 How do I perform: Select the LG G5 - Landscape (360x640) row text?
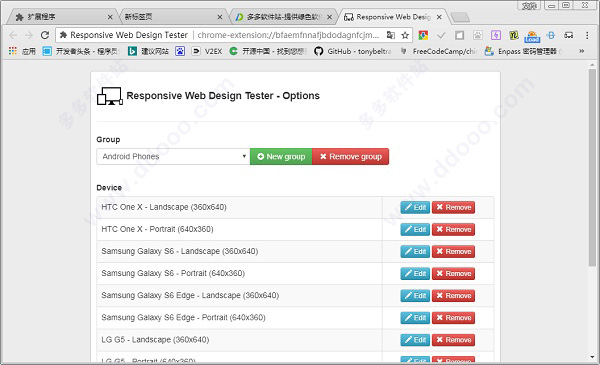click(155, 340)
